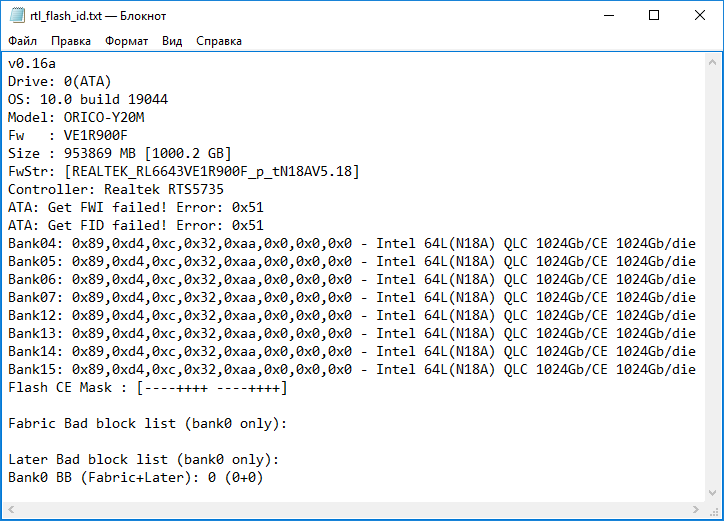Viewport: 724px width, 521px height.
Task: Click the horizontal scrollbar left arrow
Action: pyautogui.click(x=11, y=509)
